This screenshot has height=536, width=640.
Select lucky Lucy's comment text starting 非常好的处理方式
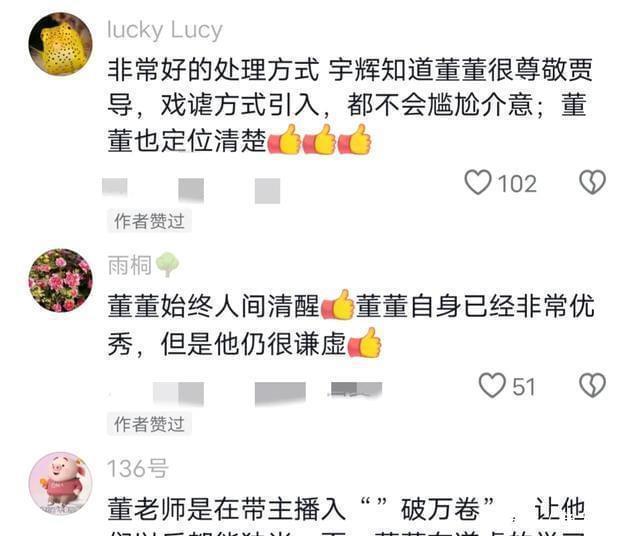350,105
